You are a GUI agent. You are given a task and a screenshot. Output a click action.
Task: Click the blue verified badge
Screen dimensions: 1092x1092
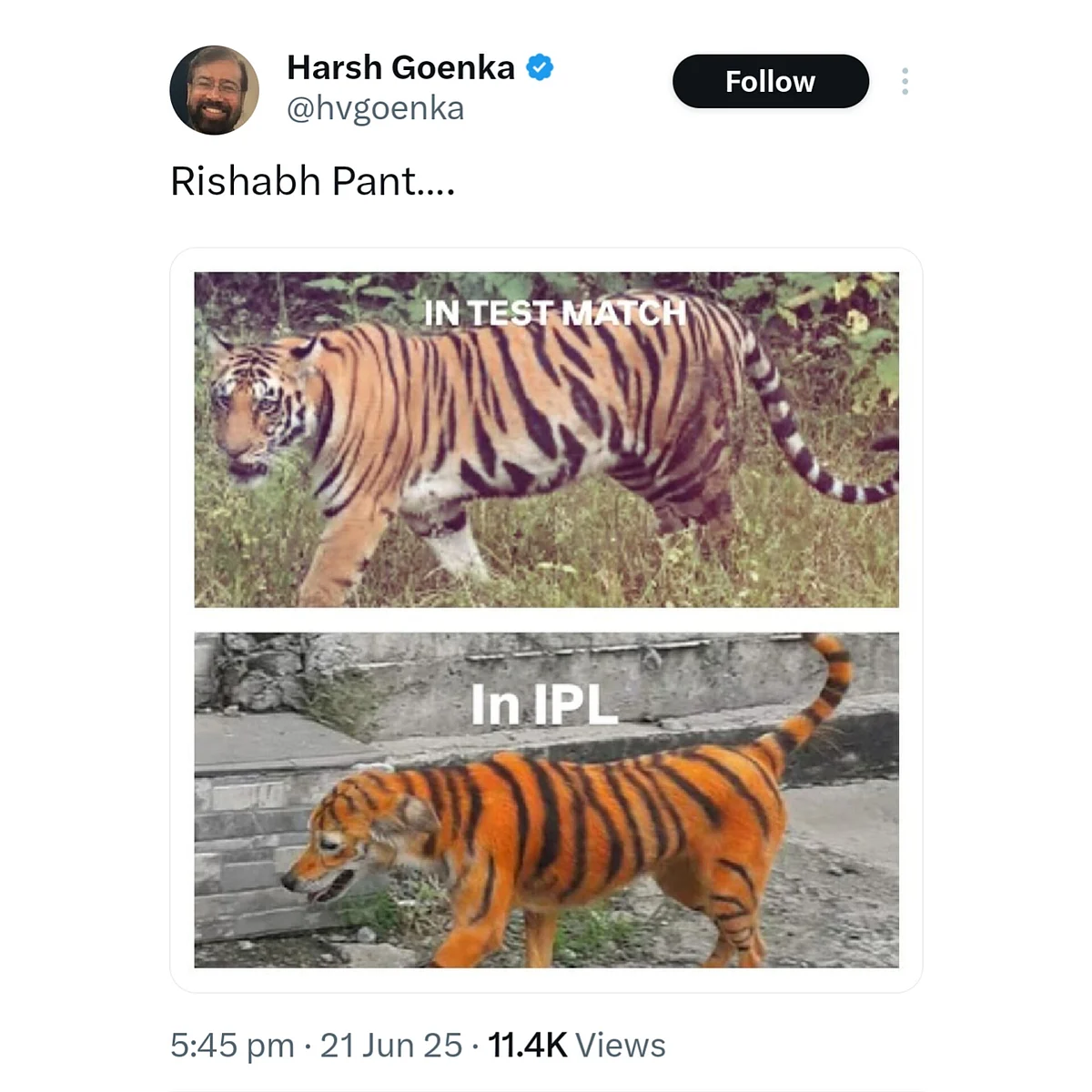[x=541, y=67]
